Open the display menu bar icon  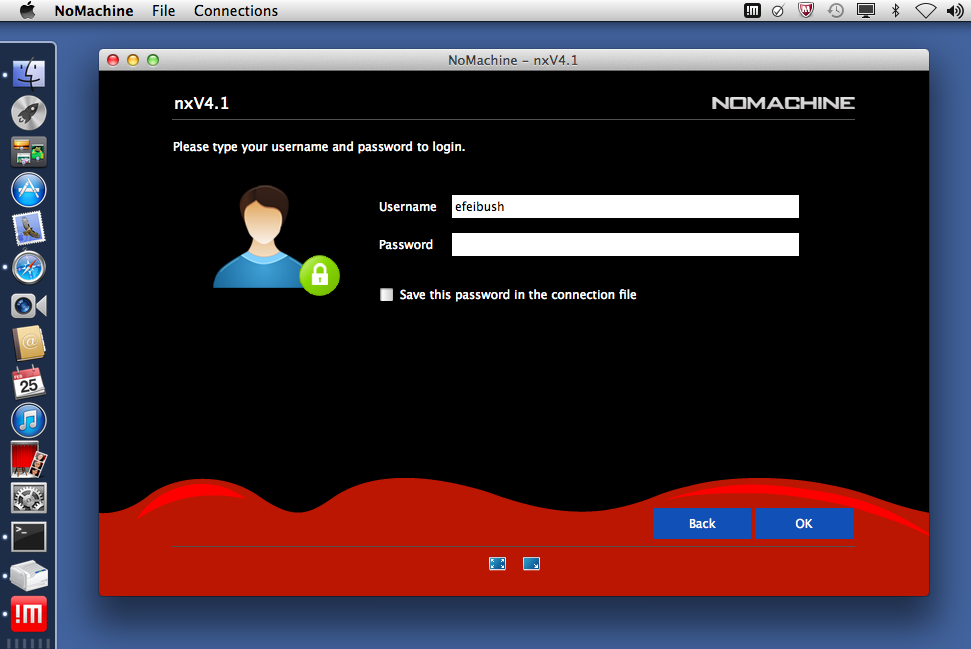[866, 11]
